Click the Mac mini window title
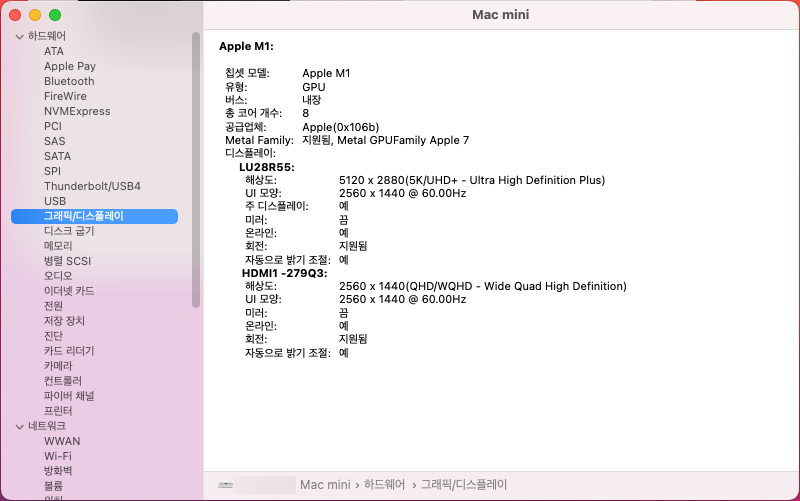The width and height of the screenshot is (800, 501). (501, 15)
